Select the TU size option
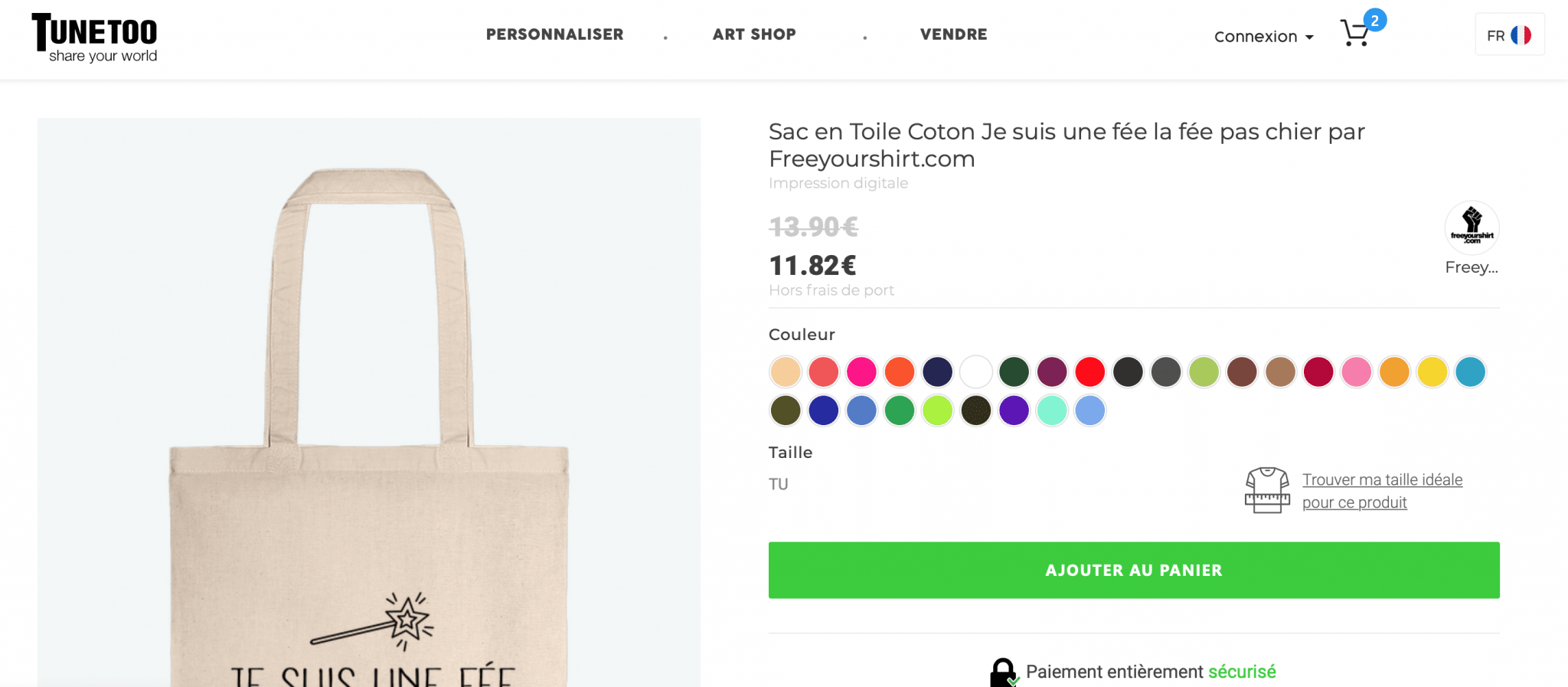Viewport: 1568px width, 687px height. click(x=779, y=484)
